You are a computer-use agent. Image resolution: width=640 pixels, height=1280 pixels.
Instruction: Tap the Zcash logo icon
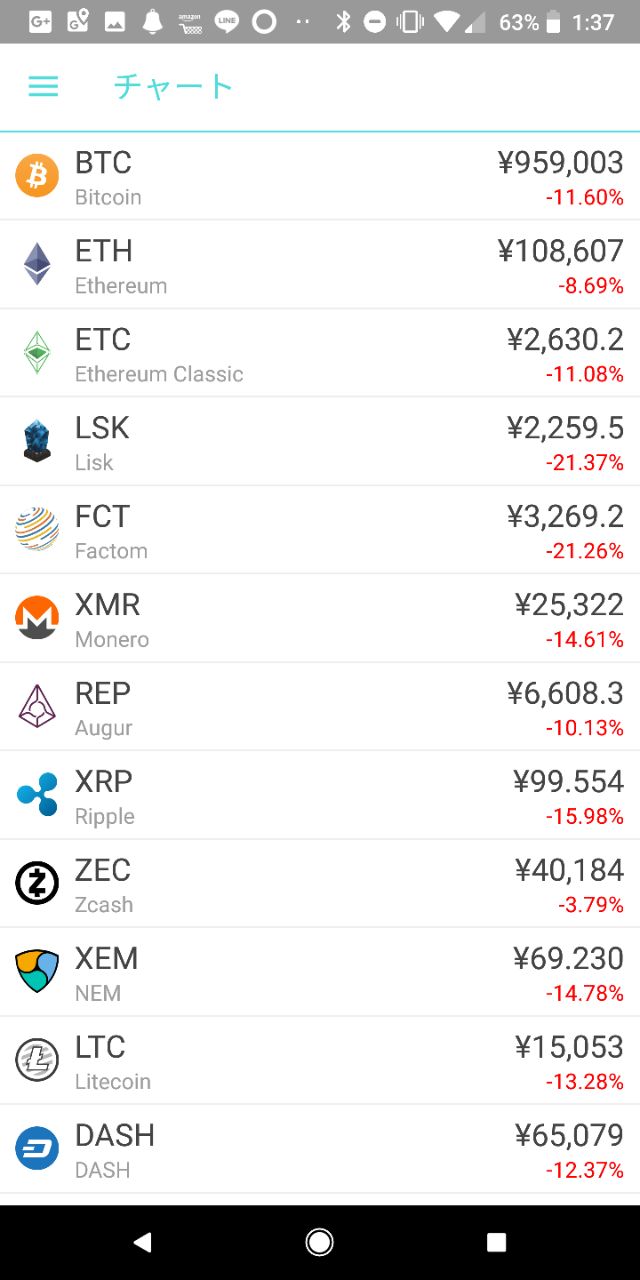coord(37,883)
